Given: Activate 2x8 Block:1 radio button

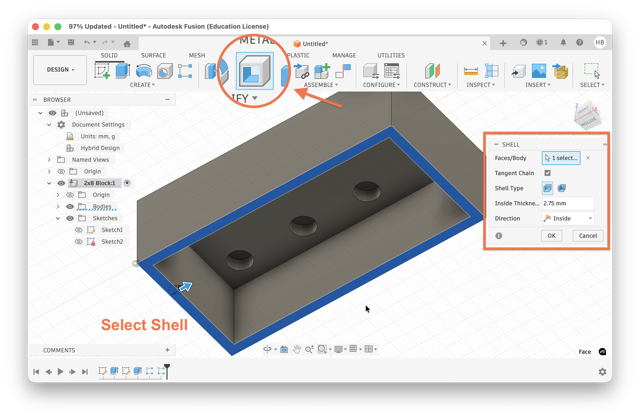Looking at the screenshot, I should coord(127,183).
